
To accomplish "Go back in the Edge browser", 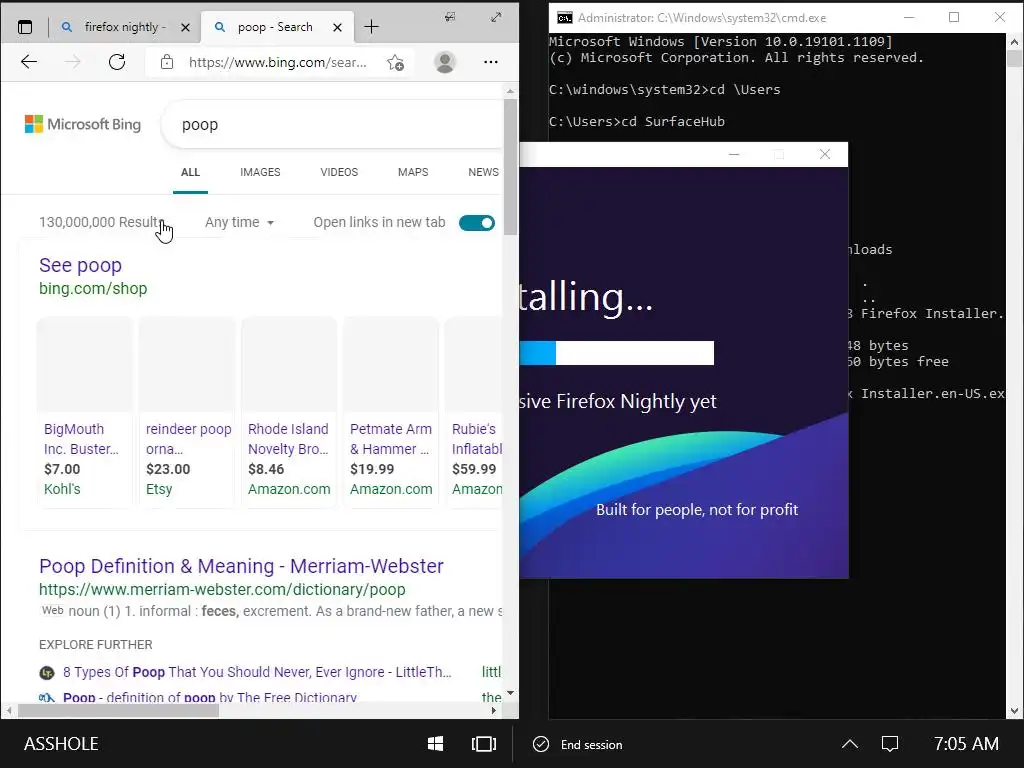I will (29, 62).
